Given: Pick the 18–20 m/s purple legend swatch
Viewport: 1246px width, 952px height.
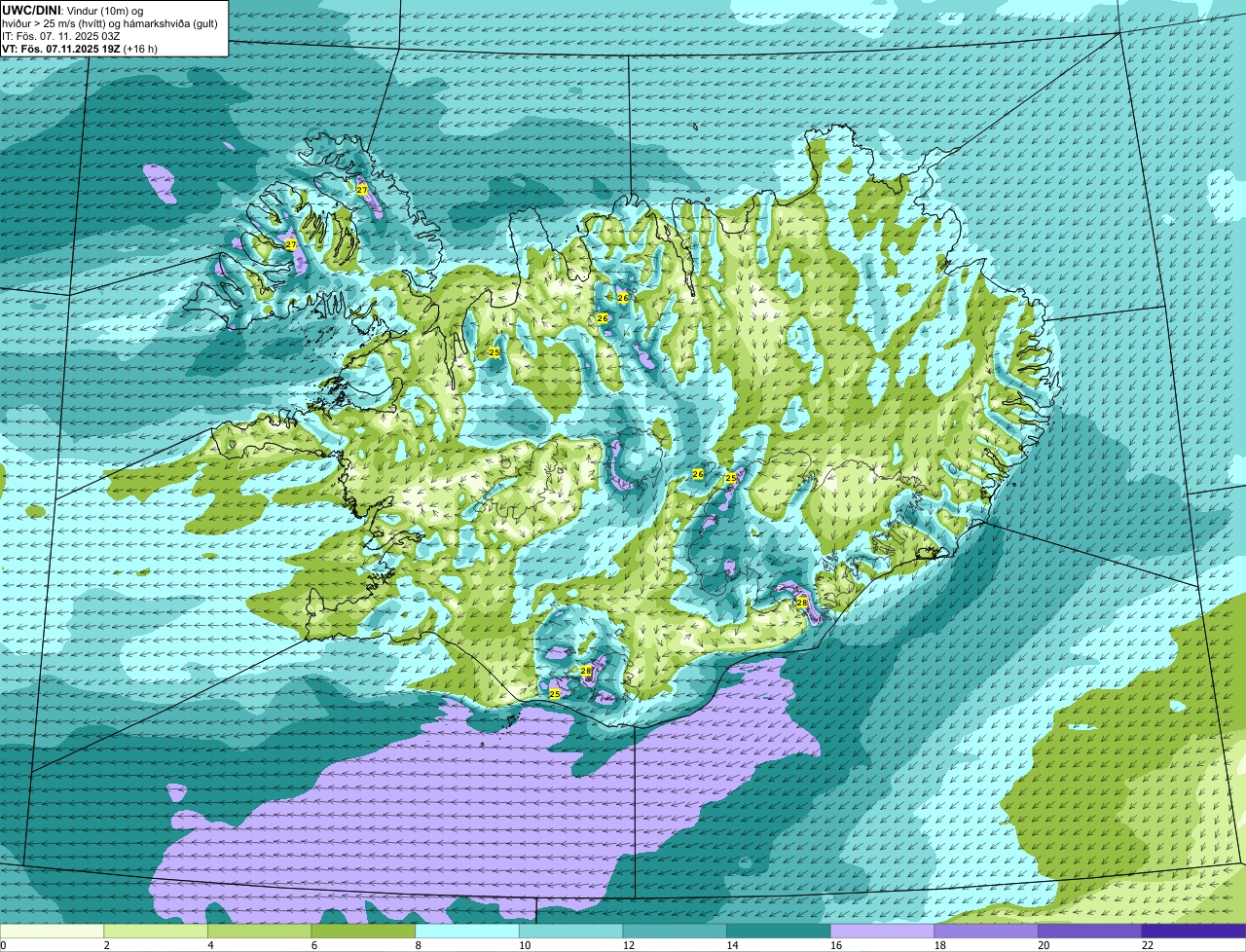Looking at the screenshot, I should point(986,931).
